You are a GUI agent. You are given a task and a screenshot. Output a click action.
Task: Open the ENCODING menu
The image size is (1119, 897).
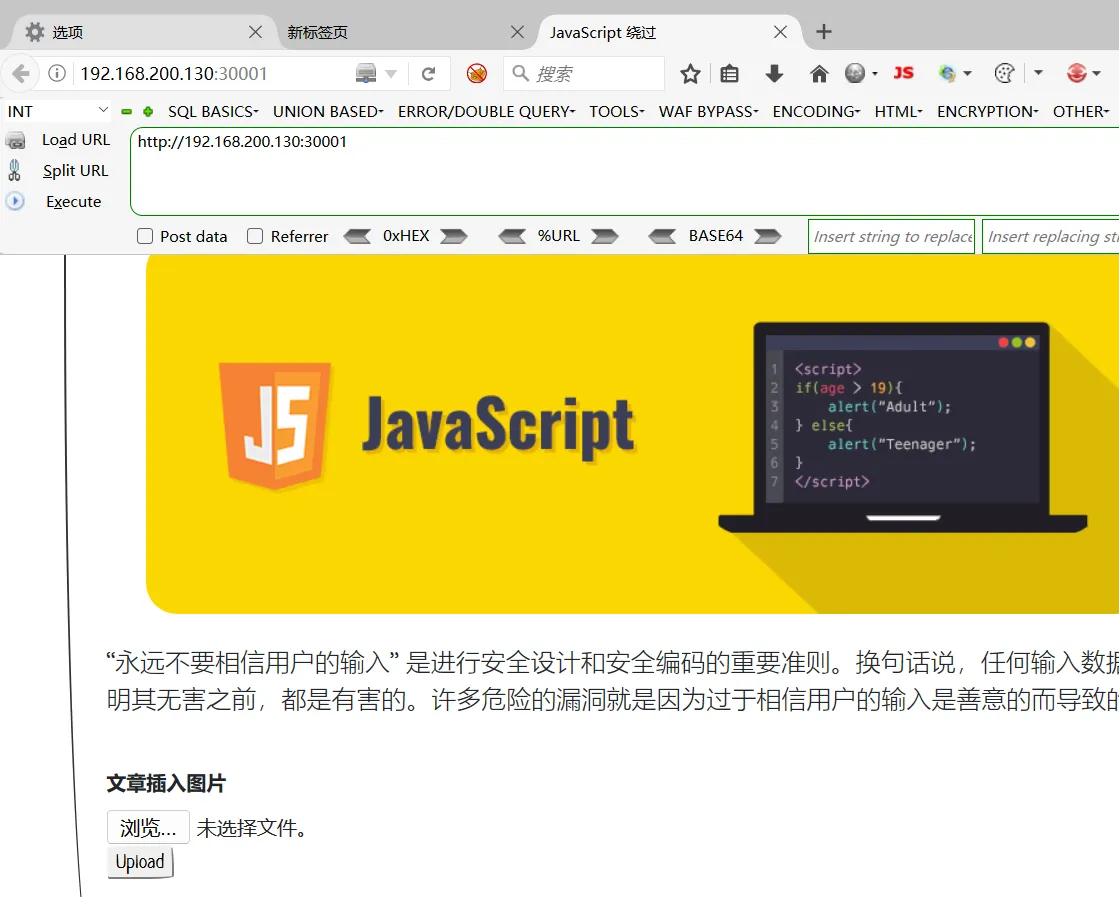click(816, 111)
